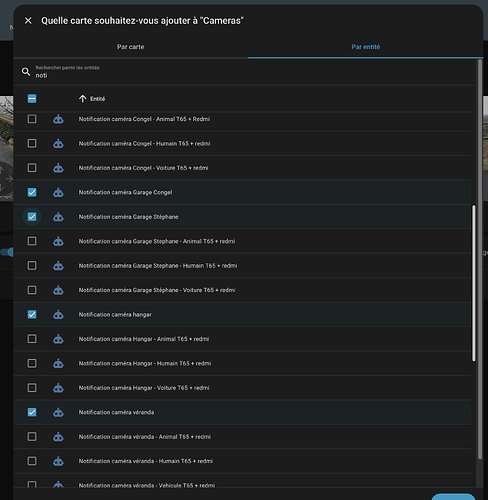The image size is (488, 500).
Task: Click the sort arrow next to Entité
Action: click(x=82, y=99)
